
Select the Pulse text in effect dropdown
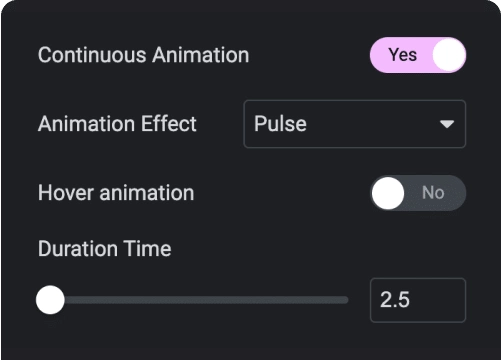coord(280,124)
